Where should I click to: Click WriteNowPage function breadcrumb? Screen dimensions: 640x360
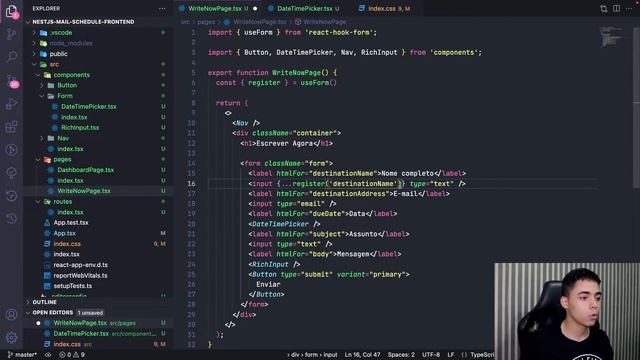coord(321,22)
